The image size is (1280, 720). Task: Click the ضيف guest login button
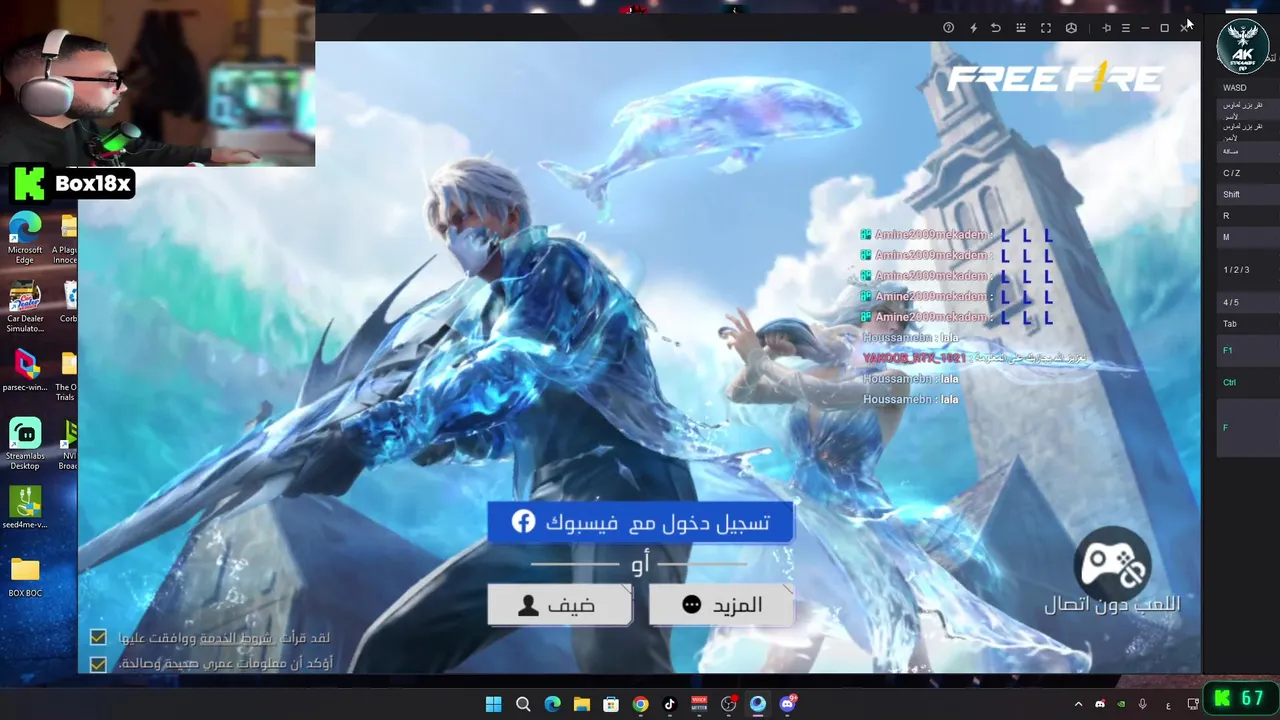(x=559, y=605)
